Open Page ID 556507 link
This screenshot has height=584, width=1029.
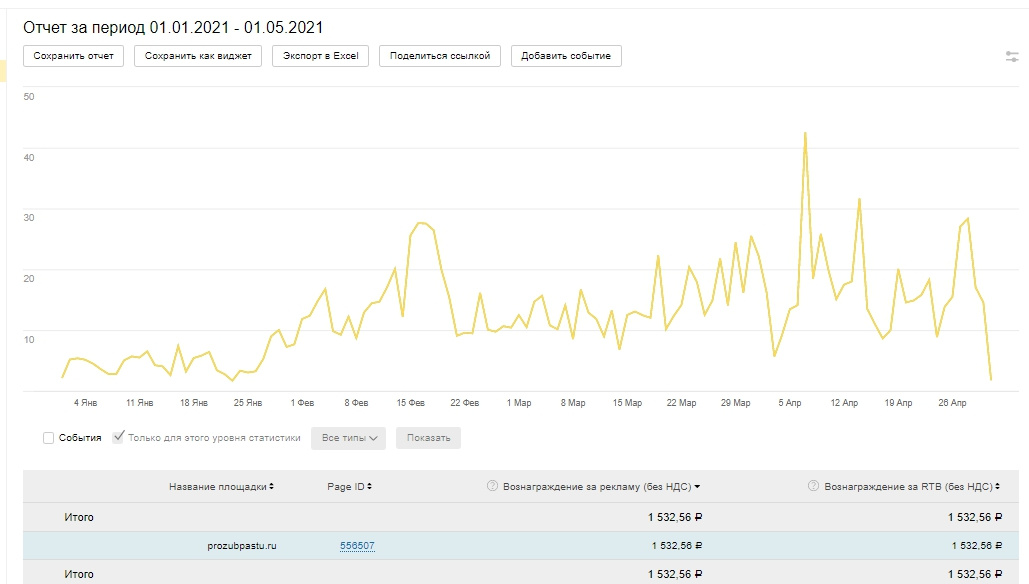[x=357, y=545]
